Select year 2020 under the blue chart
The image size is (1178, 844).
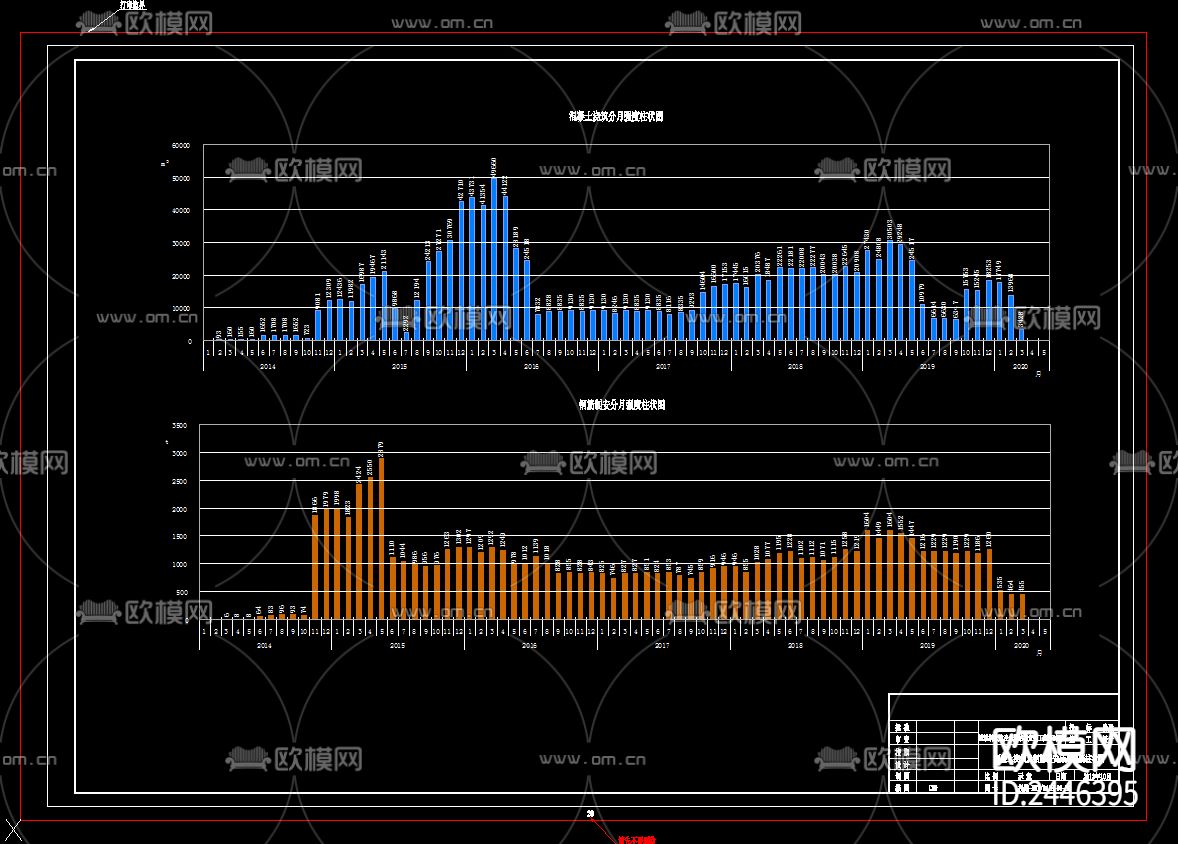(1020, 367)
